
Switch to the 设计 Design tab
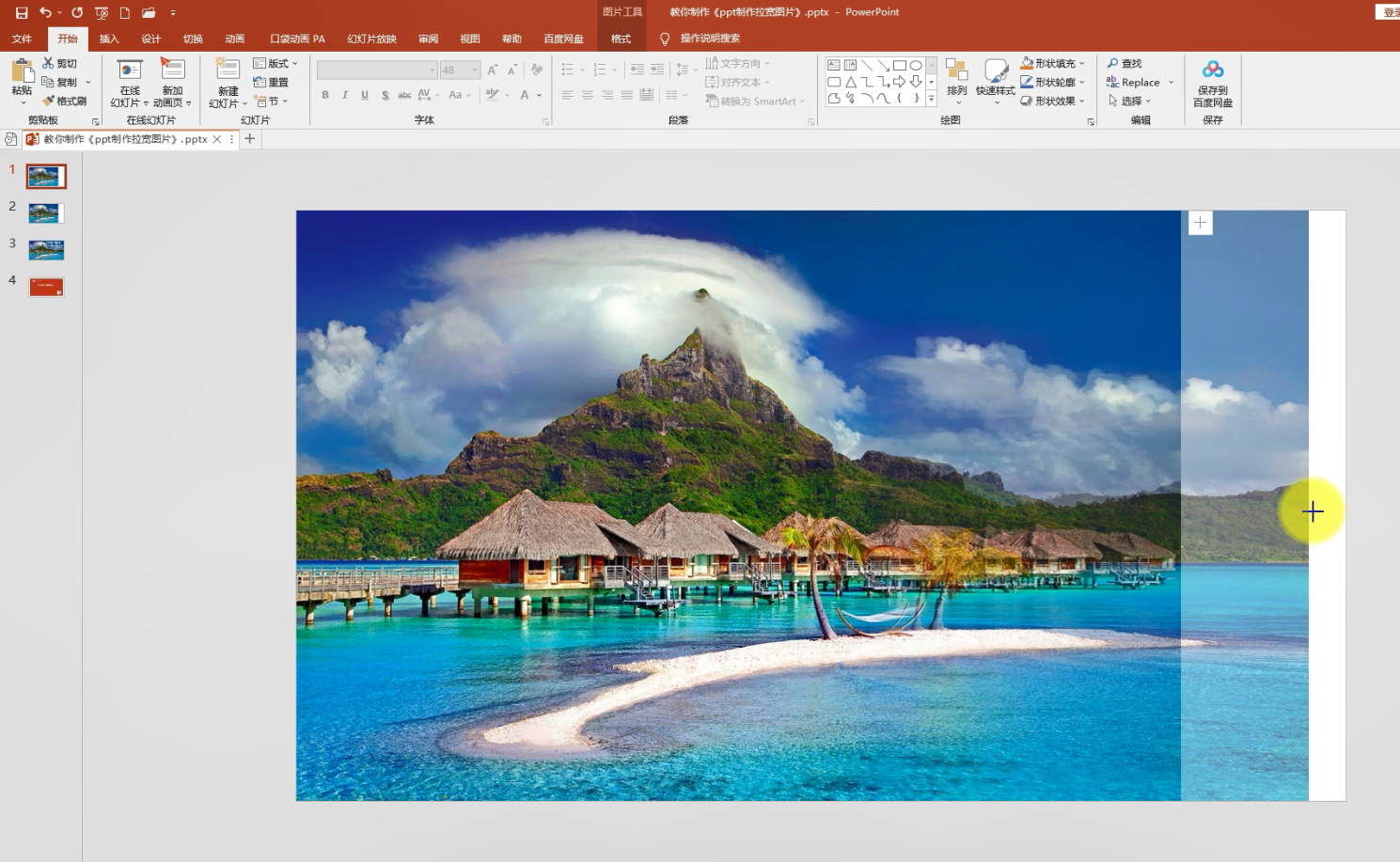click(150, 39)
